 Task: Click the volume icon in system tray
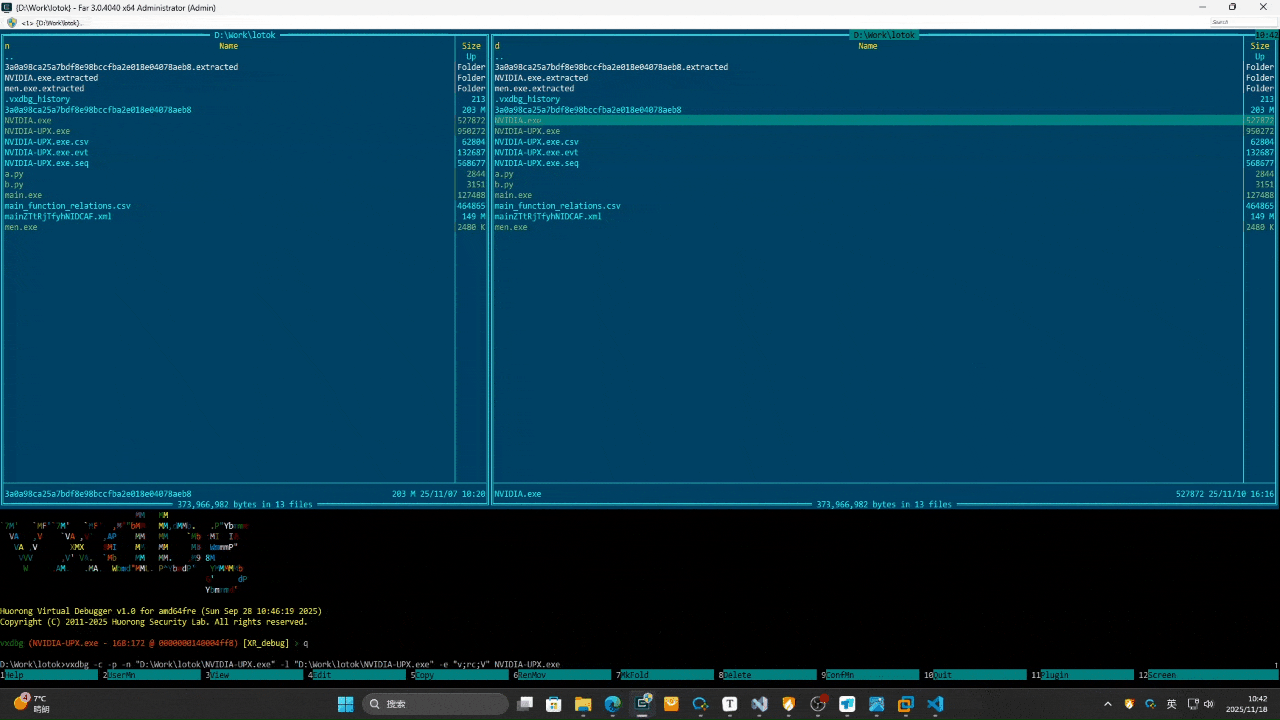(x=1209, y=704)
